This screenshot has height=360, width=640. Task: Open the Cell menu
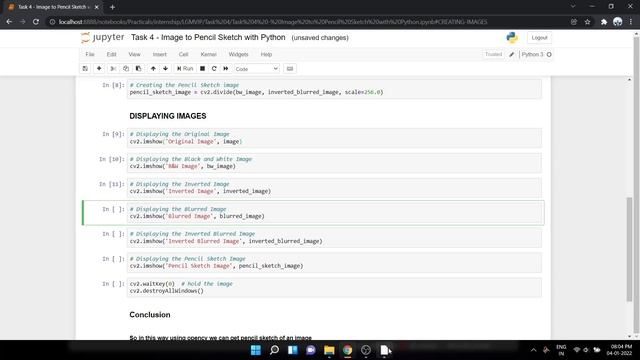[183, 54]
